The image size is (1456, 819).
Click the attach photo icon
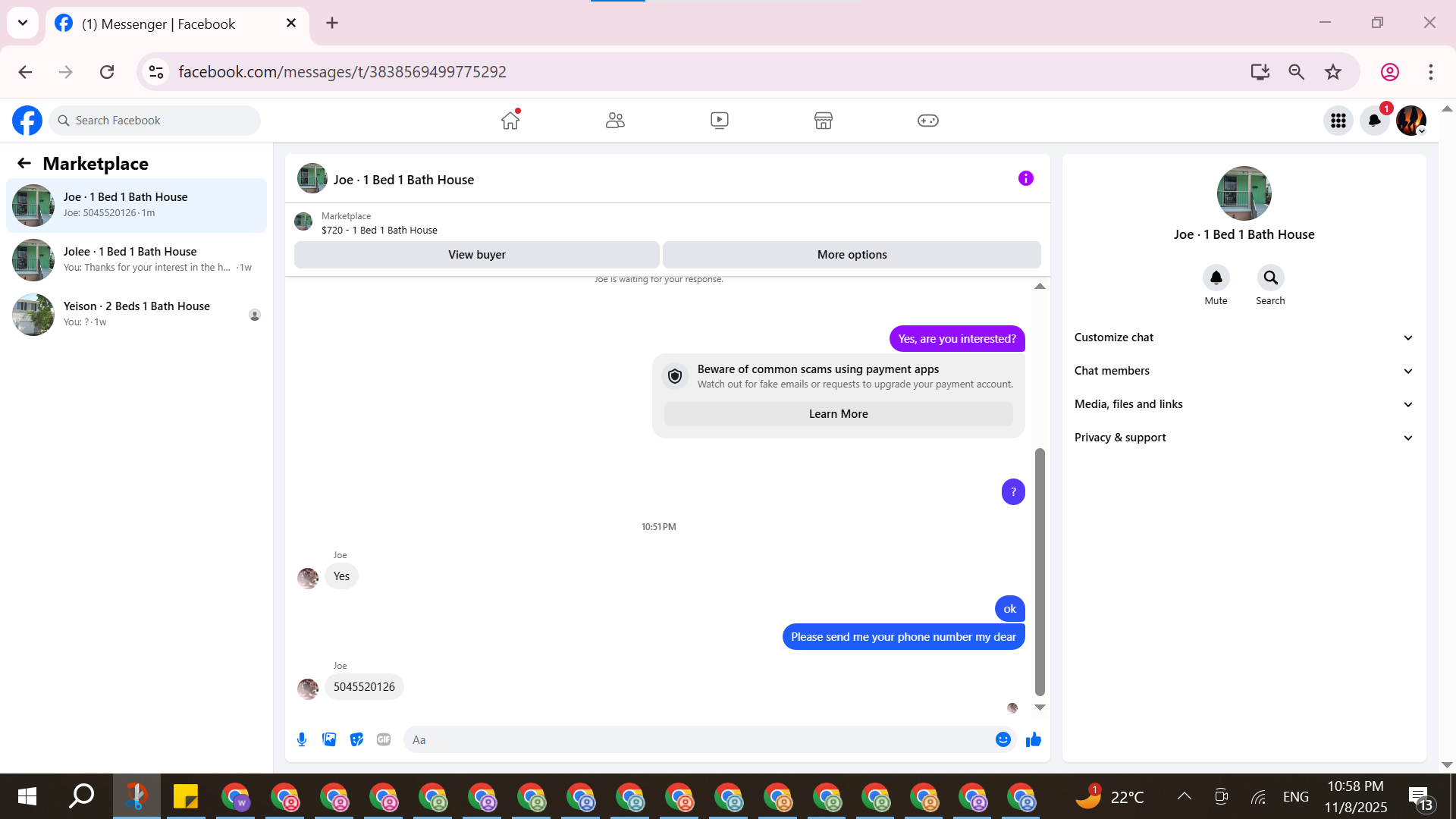pos(329,739)
